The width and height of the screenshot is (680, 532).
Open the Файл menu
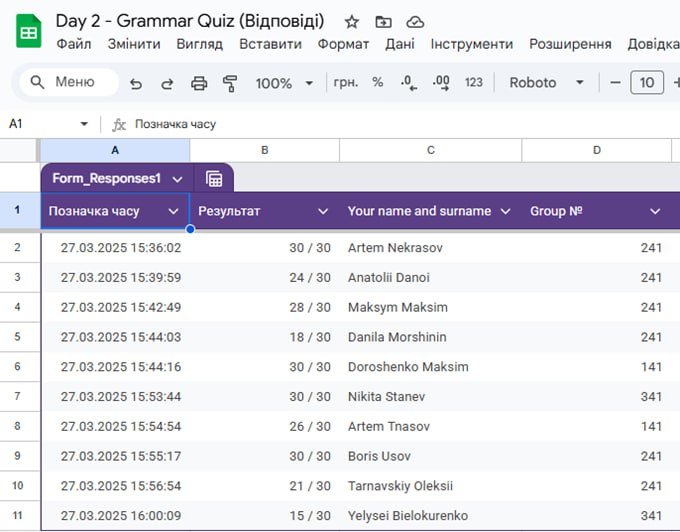pos(74,44)
